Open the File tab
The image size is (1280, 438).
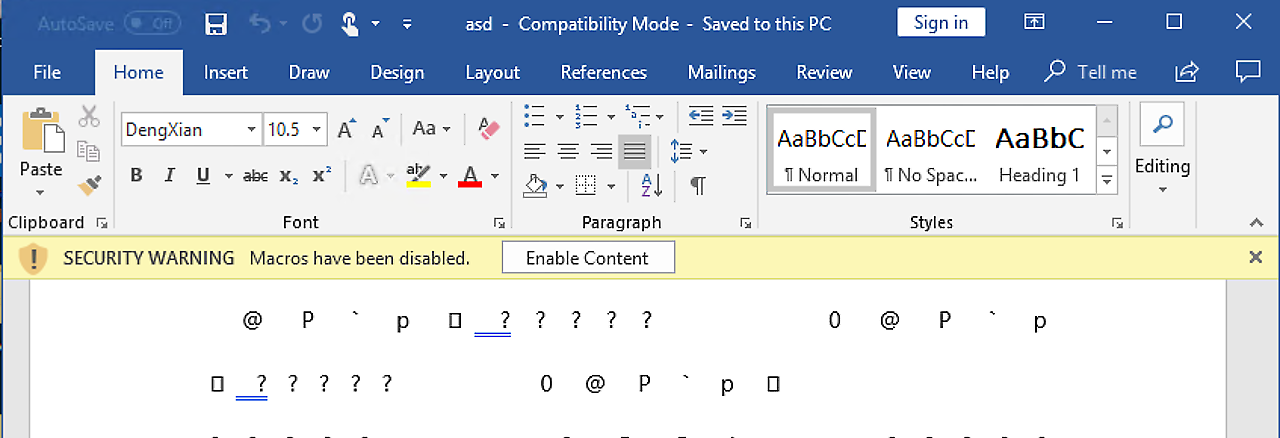[x=47, y=72]
